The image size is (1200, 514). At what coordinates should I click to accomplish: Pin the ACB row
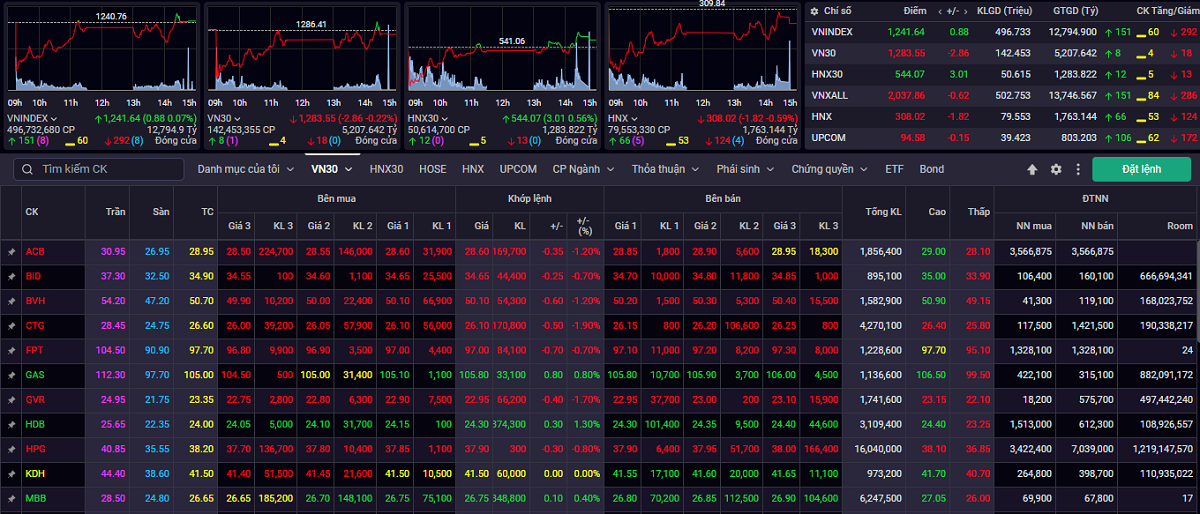click(x=11, y=251)
